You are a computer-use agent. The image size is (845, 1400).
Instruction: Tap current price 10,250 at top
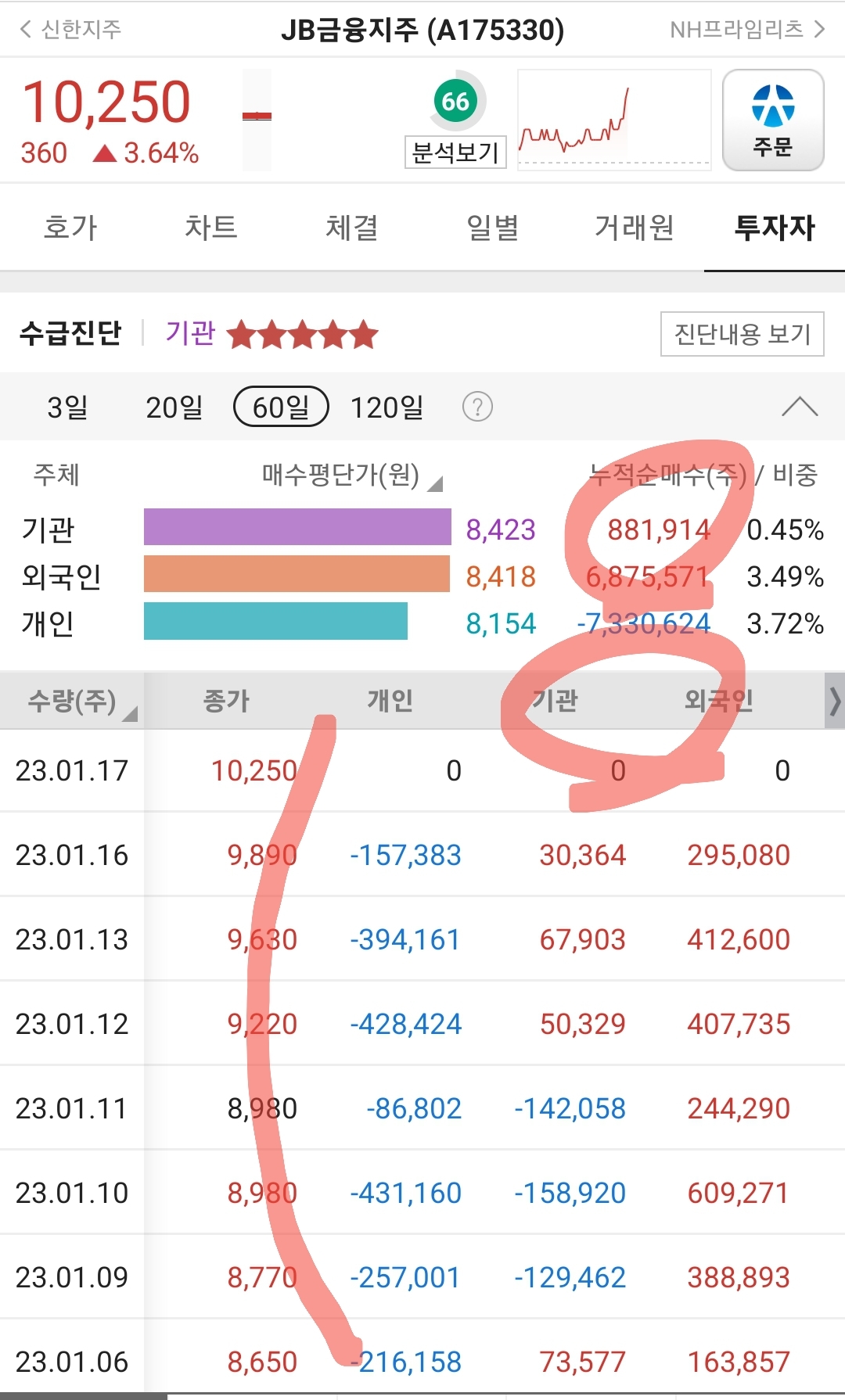coord(106,102)
